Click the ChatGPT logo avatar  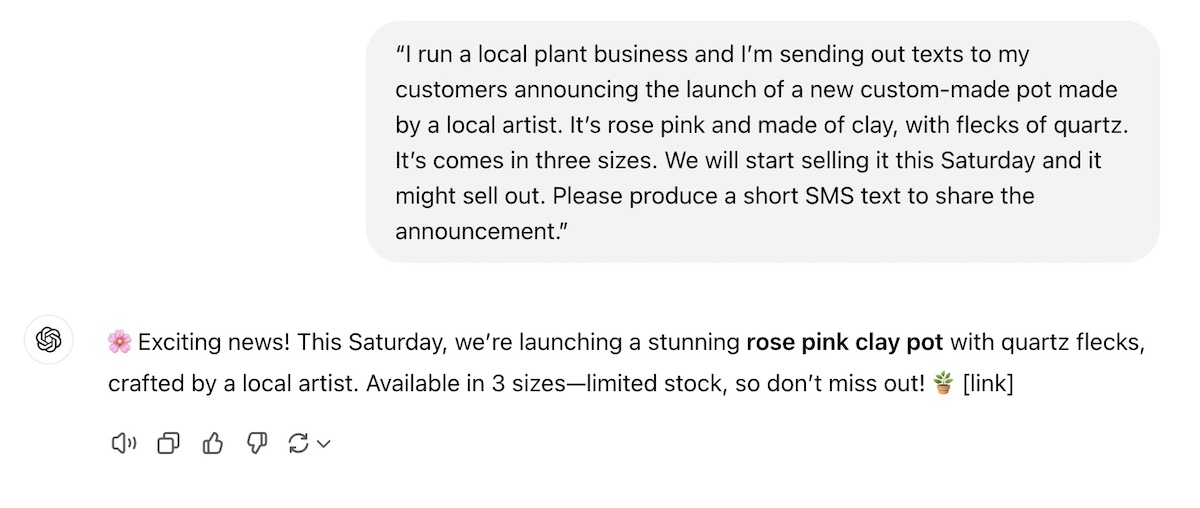(49, 340)
